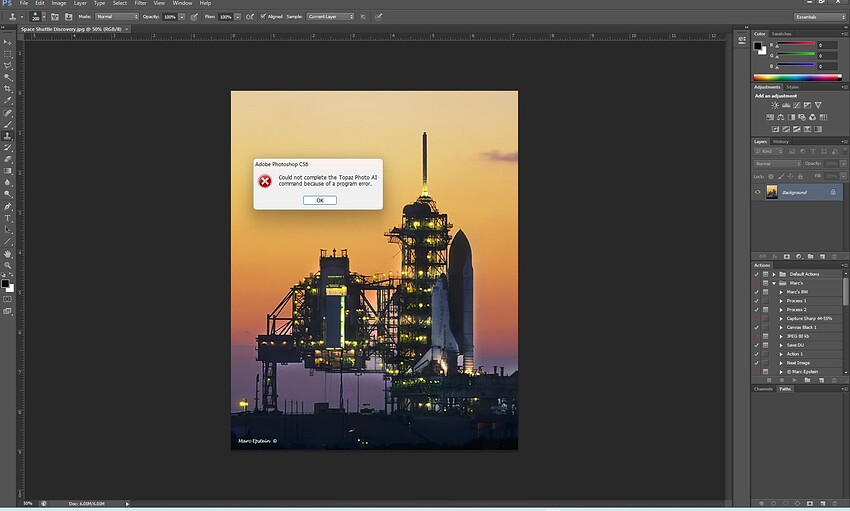Select the Horizontal Type tool
The width and height of the screenshot is (850, 511).
coord(8,218)
